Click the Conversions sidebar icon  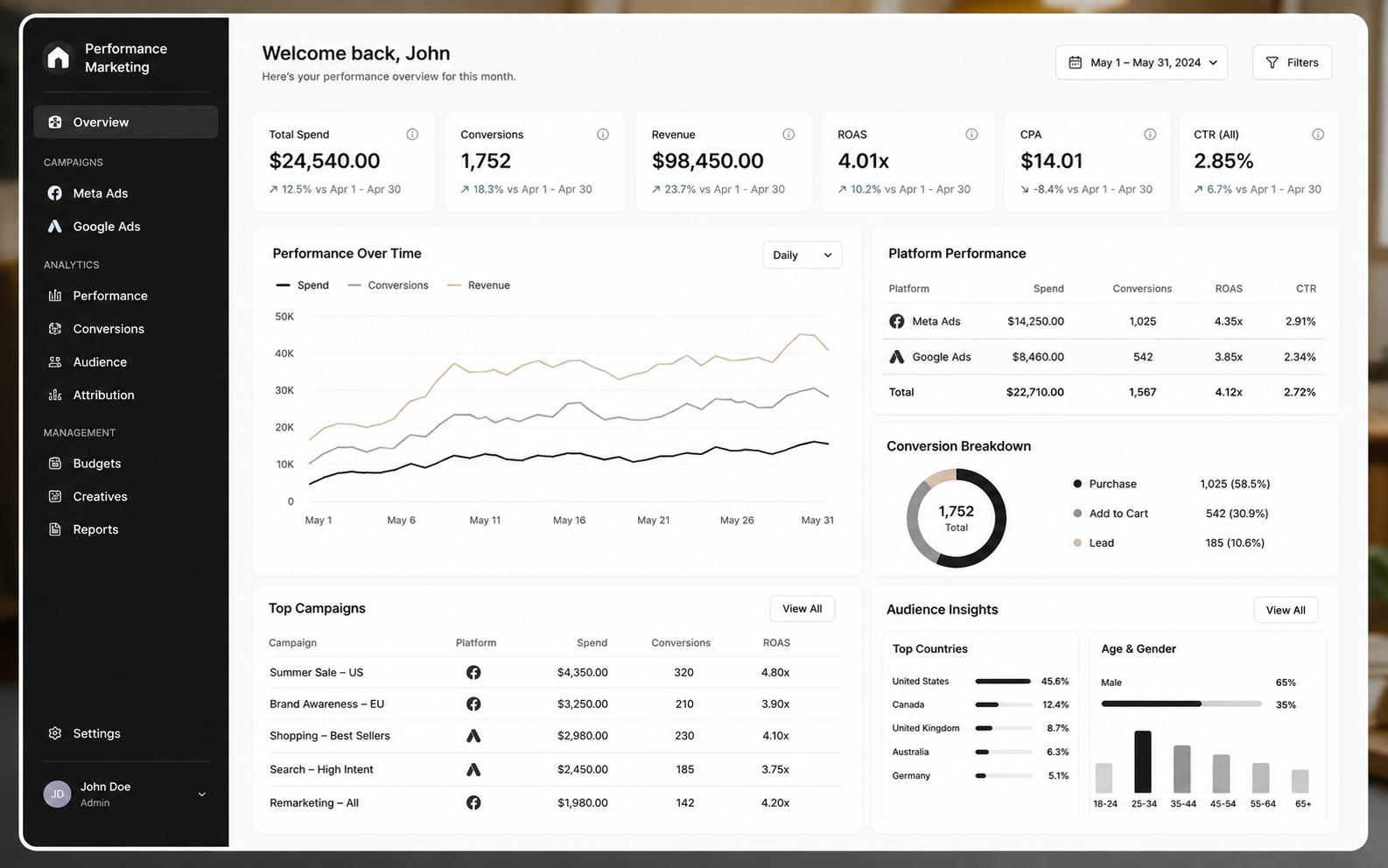[x=55, y=329]
